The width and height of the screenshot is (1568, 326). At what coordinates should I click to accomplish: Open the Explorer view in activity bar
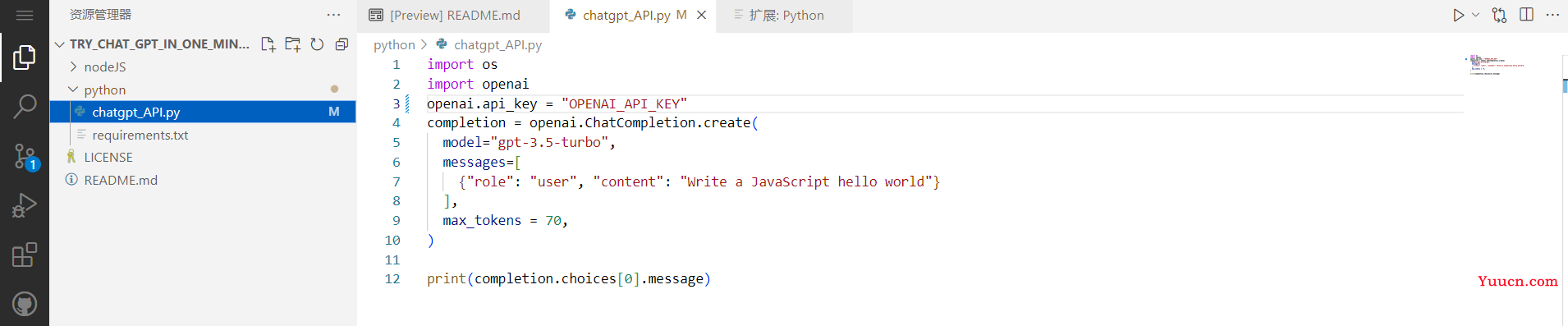point(25,57)
